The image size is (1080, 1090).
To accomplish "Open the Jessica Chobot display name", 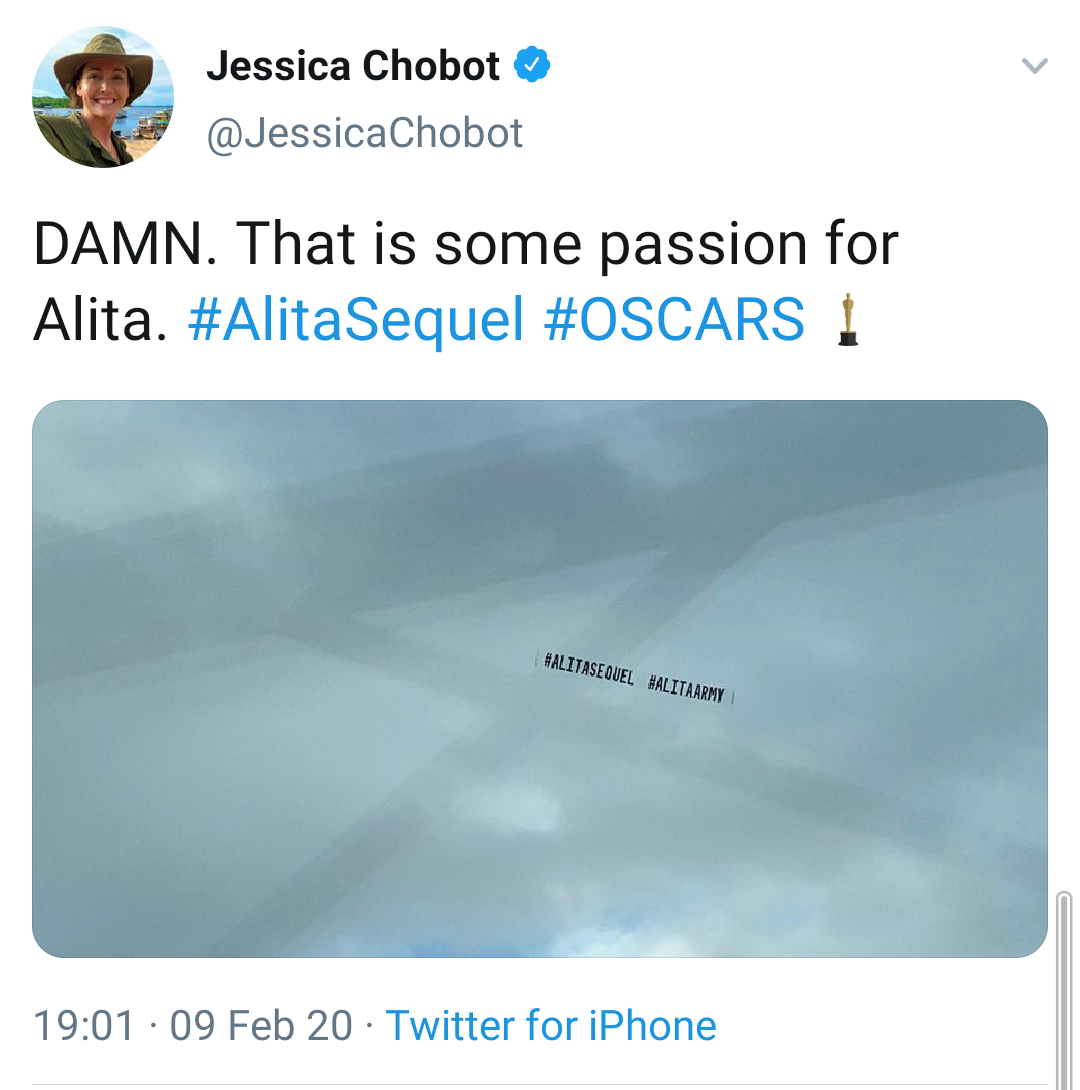I will [353, 66].
